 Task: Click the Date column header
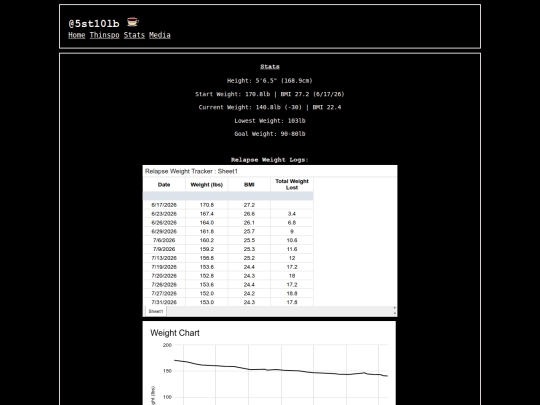coord(164,185)
